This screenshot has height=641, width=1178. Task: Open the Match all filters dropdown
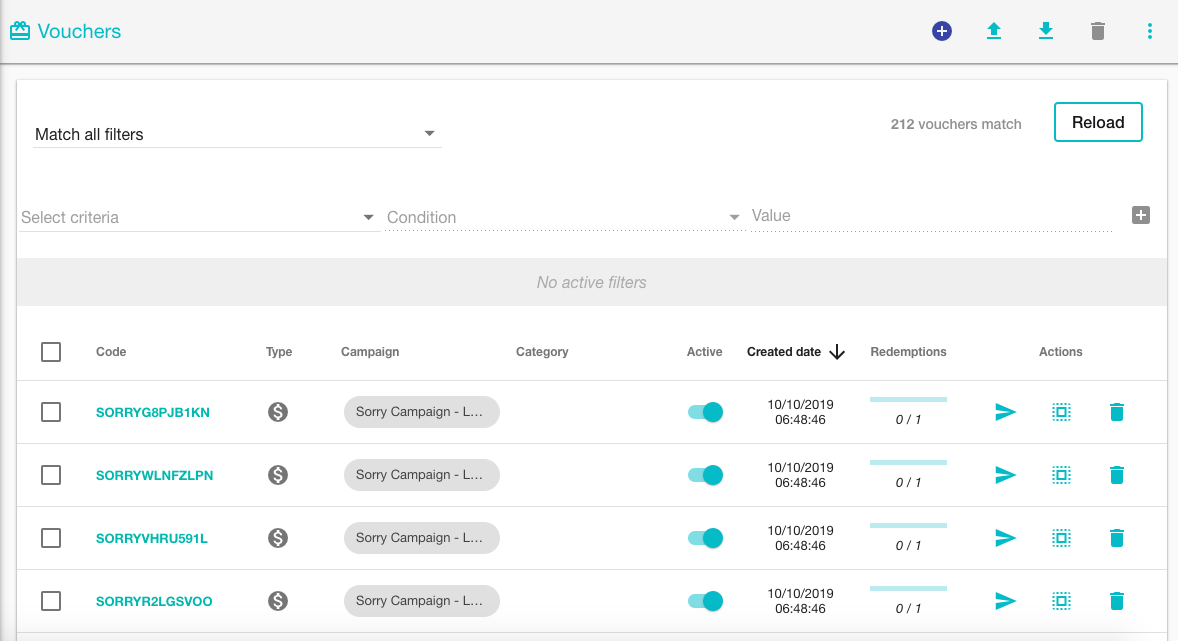point(237,134)
